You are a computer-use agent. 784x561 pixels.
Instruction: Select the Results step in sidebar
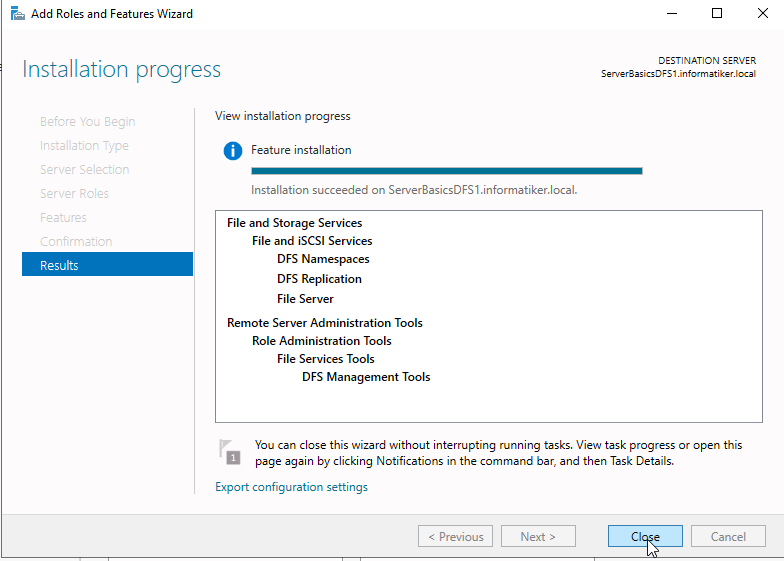point(108,264)
